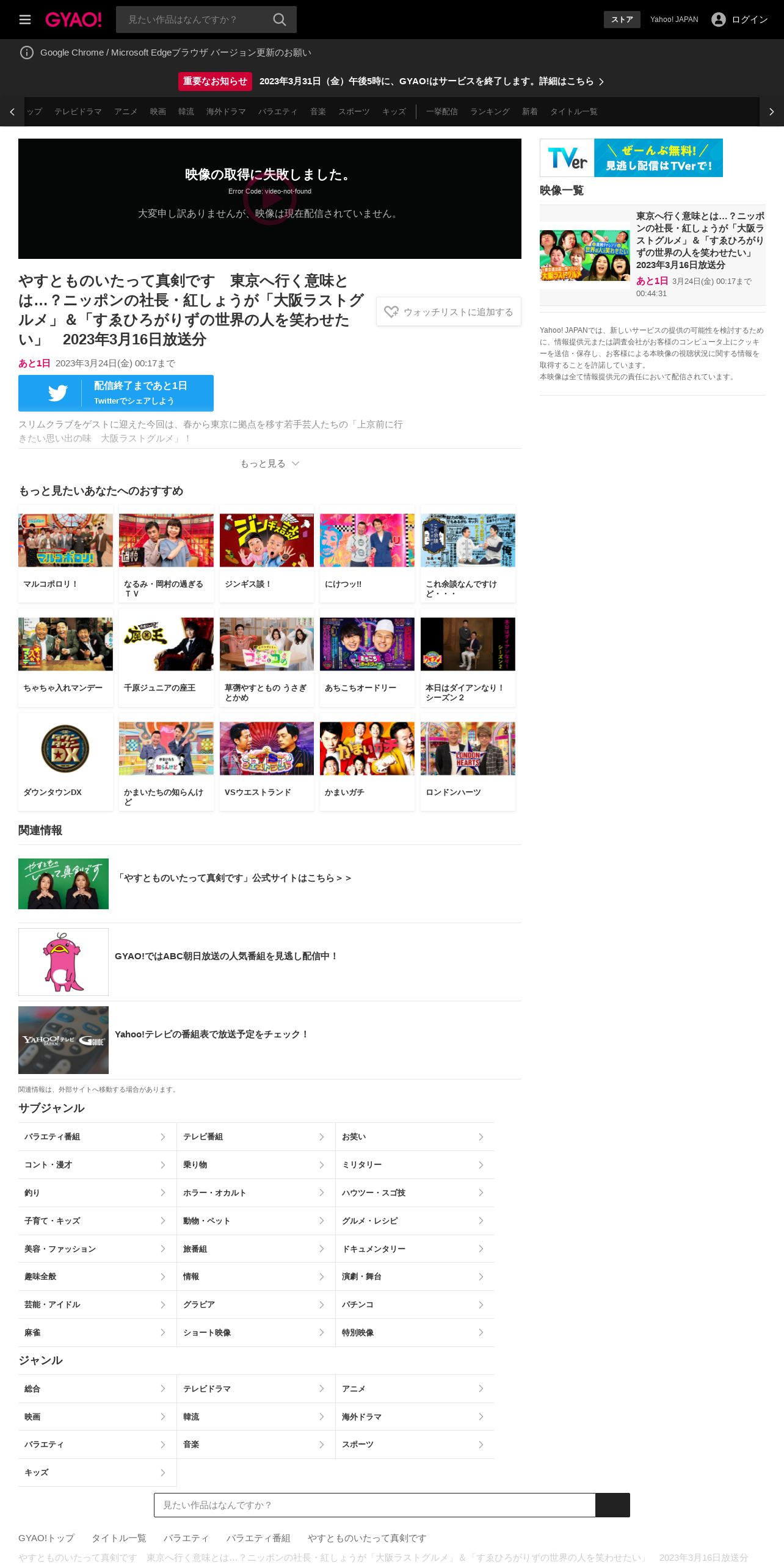Open the TVer banner advertisement
784x1568 pixels.
(631, 158)
